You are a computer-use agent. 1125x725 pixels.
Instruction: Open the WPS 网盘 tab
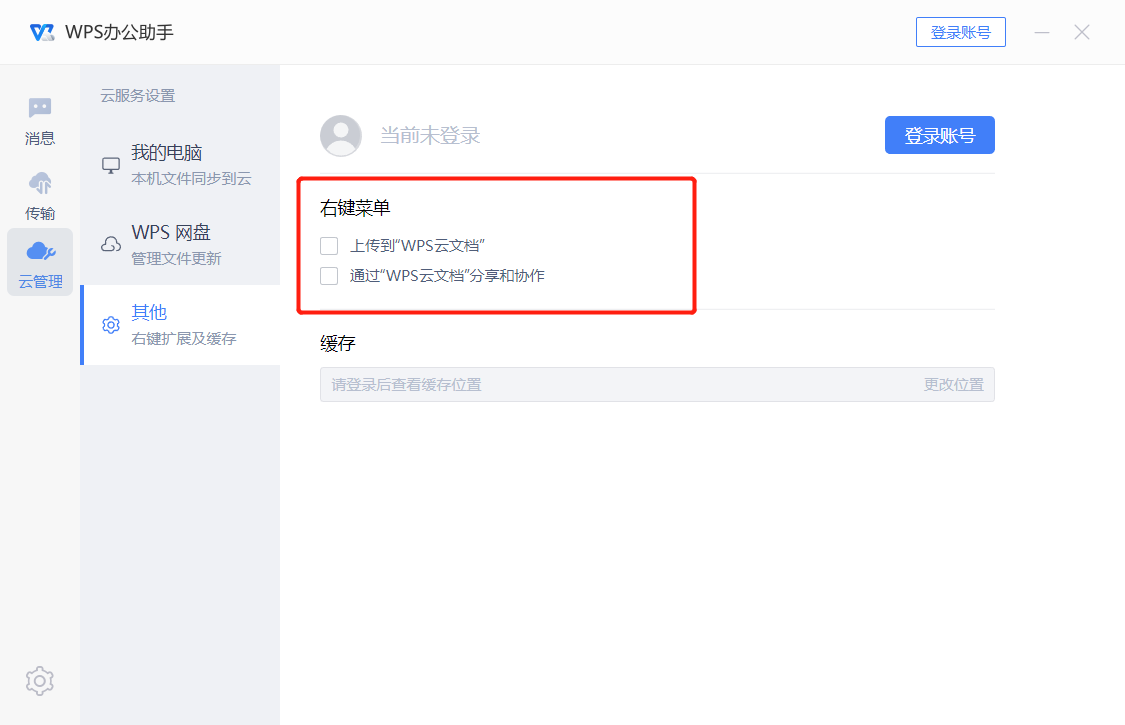180,245
